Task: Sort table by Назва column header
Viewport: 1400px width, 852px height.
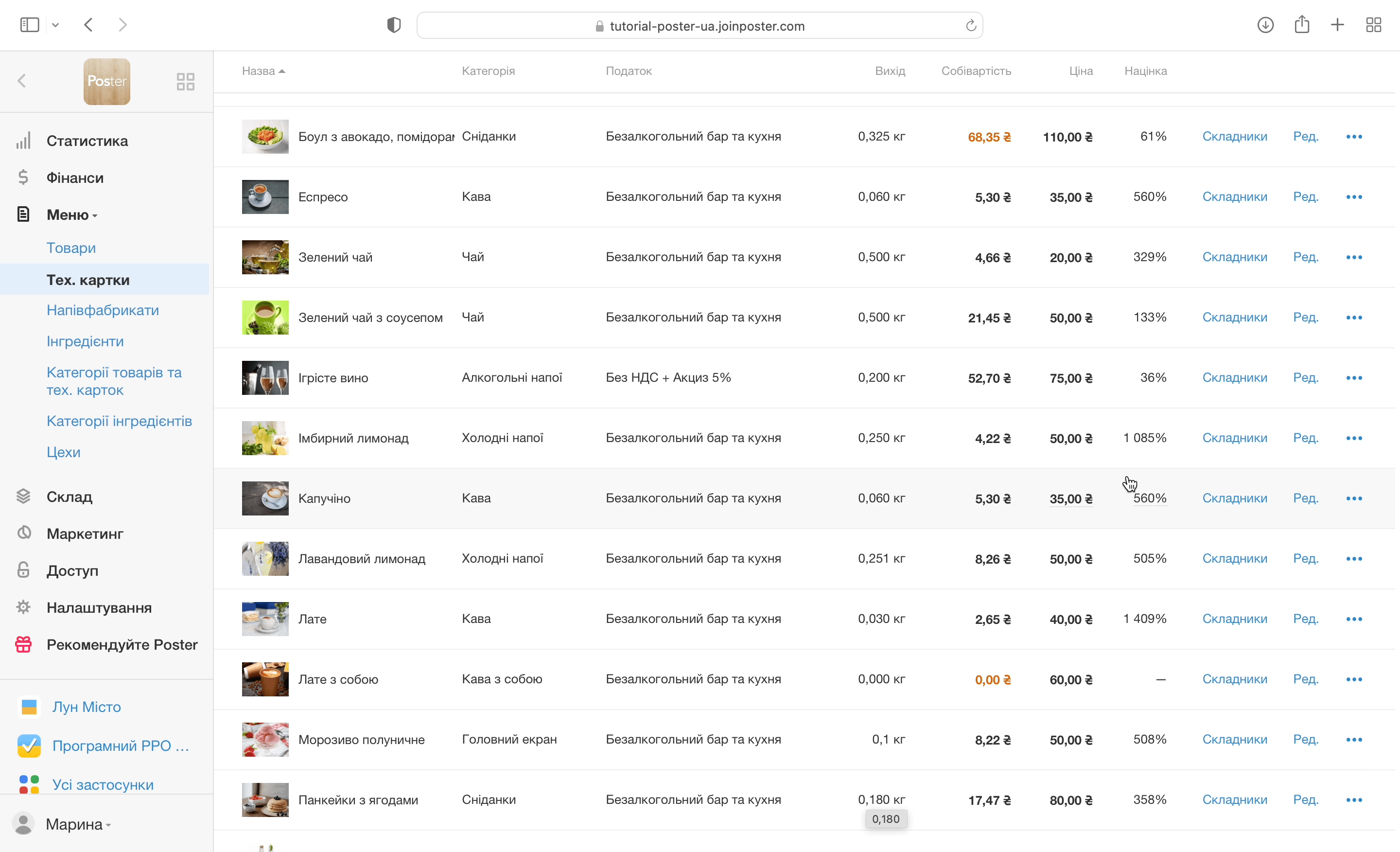Action: pyautogui.click(x=263, y=71)
